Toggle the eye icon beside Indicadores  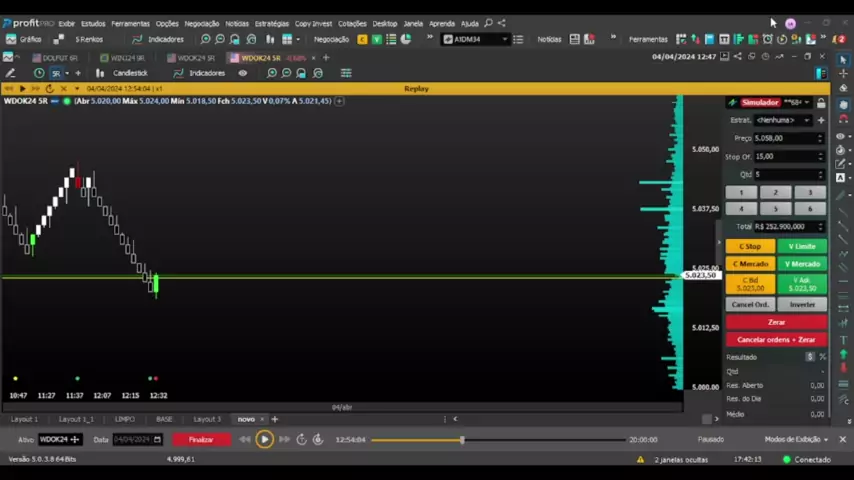coord(242,73)
